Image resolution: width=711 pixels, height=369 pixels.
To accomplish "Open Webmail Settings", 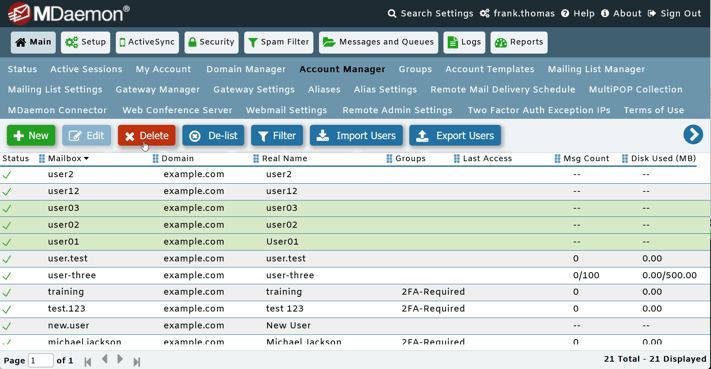I will (286, 110).
